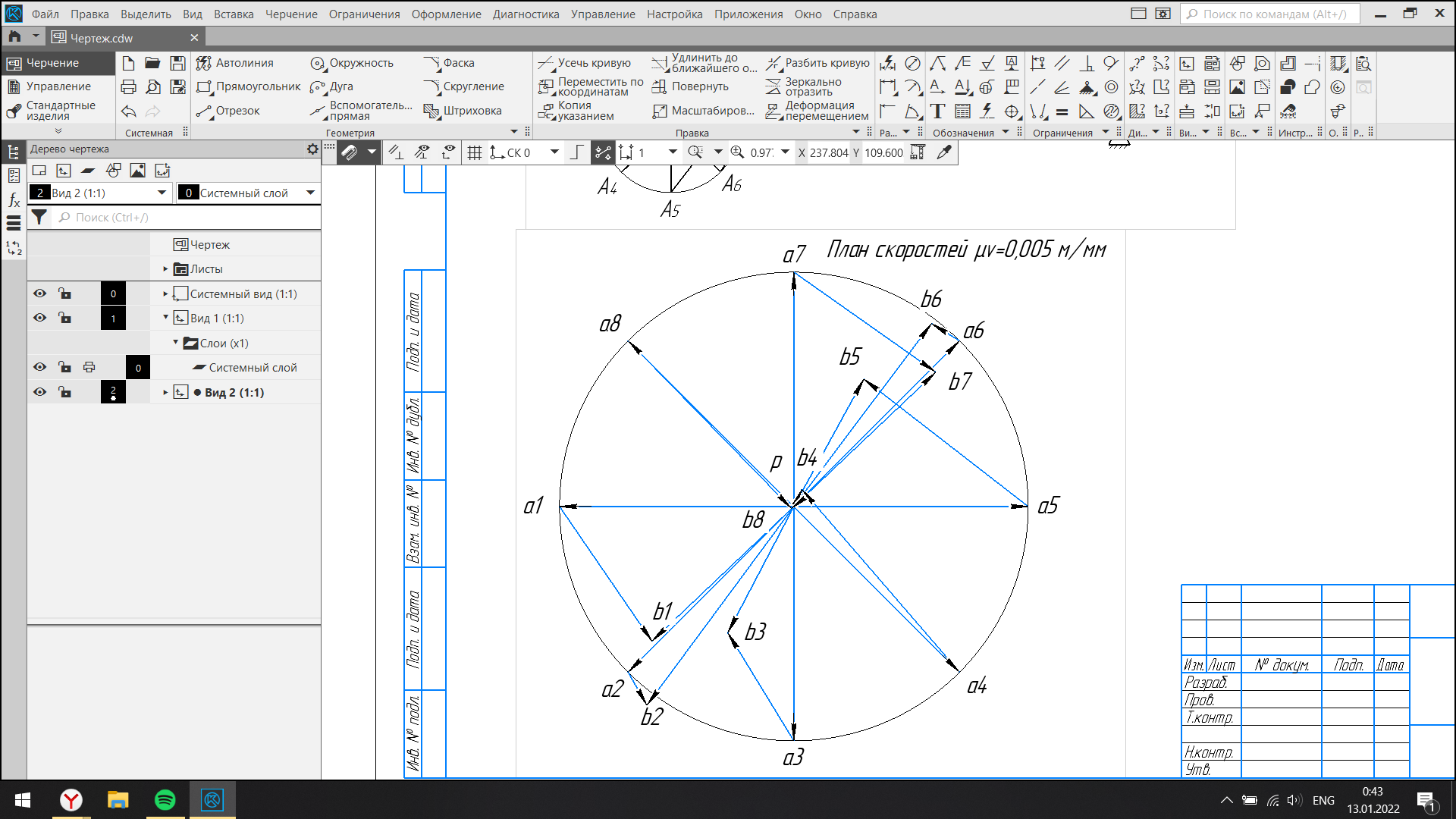The width and height of the screenshot is (1456, 819).
Task: Open a file via the folder icon
Action: pyautogui.click(x=152, y=64)
